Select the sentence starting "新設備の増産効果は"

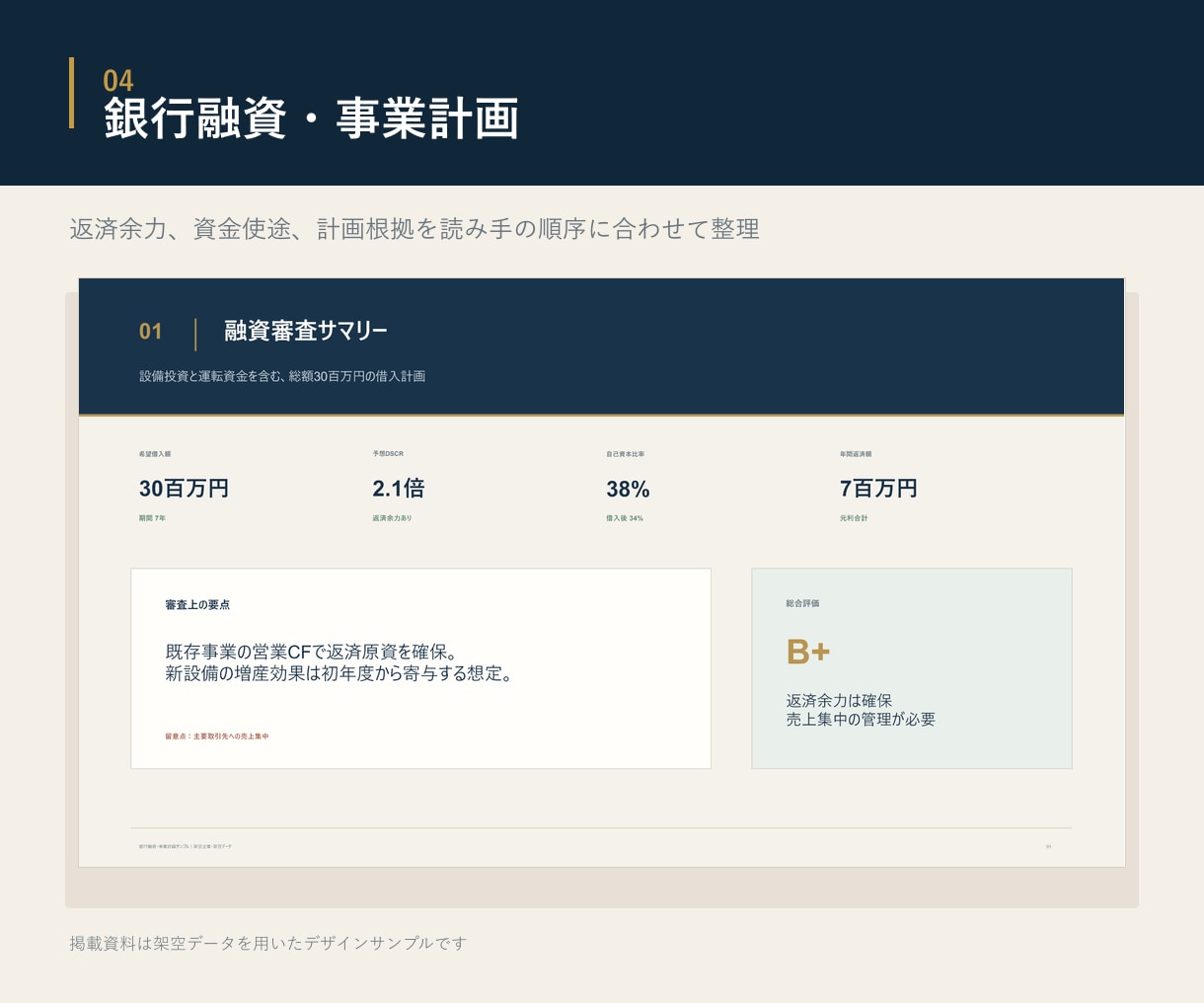click(x=339, y=674)
